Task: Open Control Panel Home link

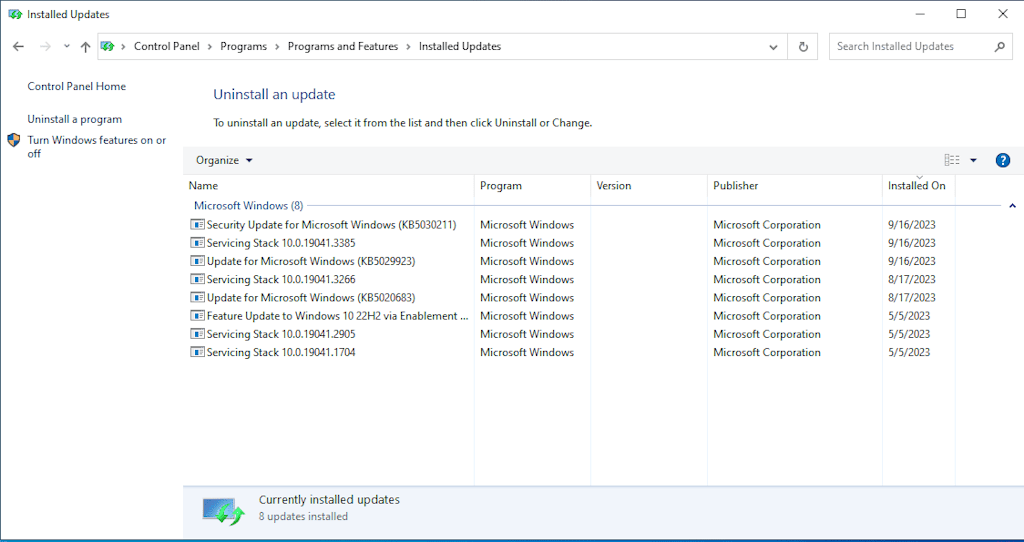Action: (76, 86)
